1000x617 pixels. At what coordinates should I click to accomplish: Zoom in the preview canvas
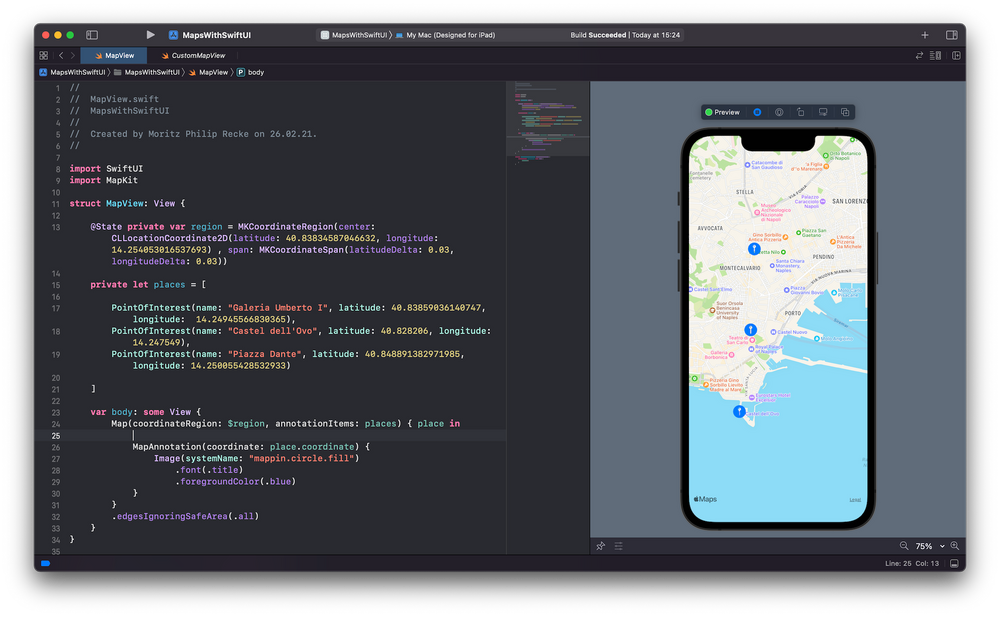point(955,546)
